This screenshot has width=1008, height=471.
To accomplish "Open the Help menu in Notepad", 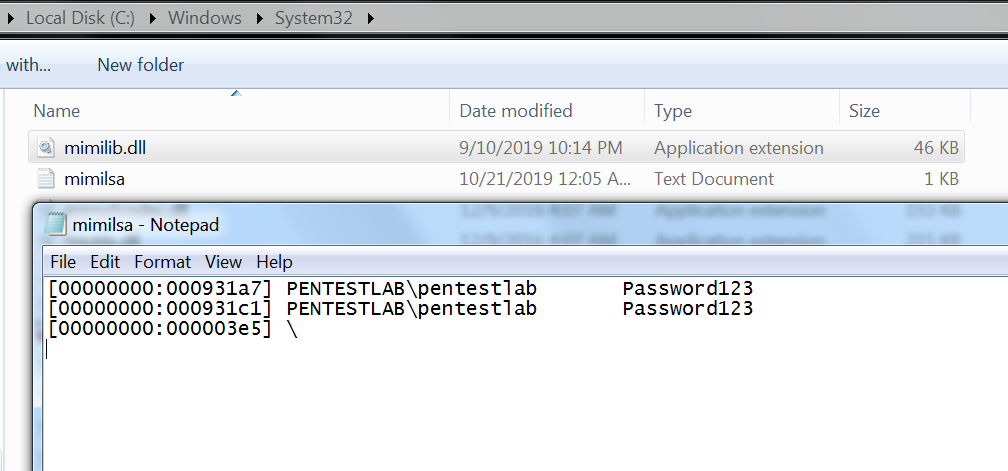I will [274, 262].
